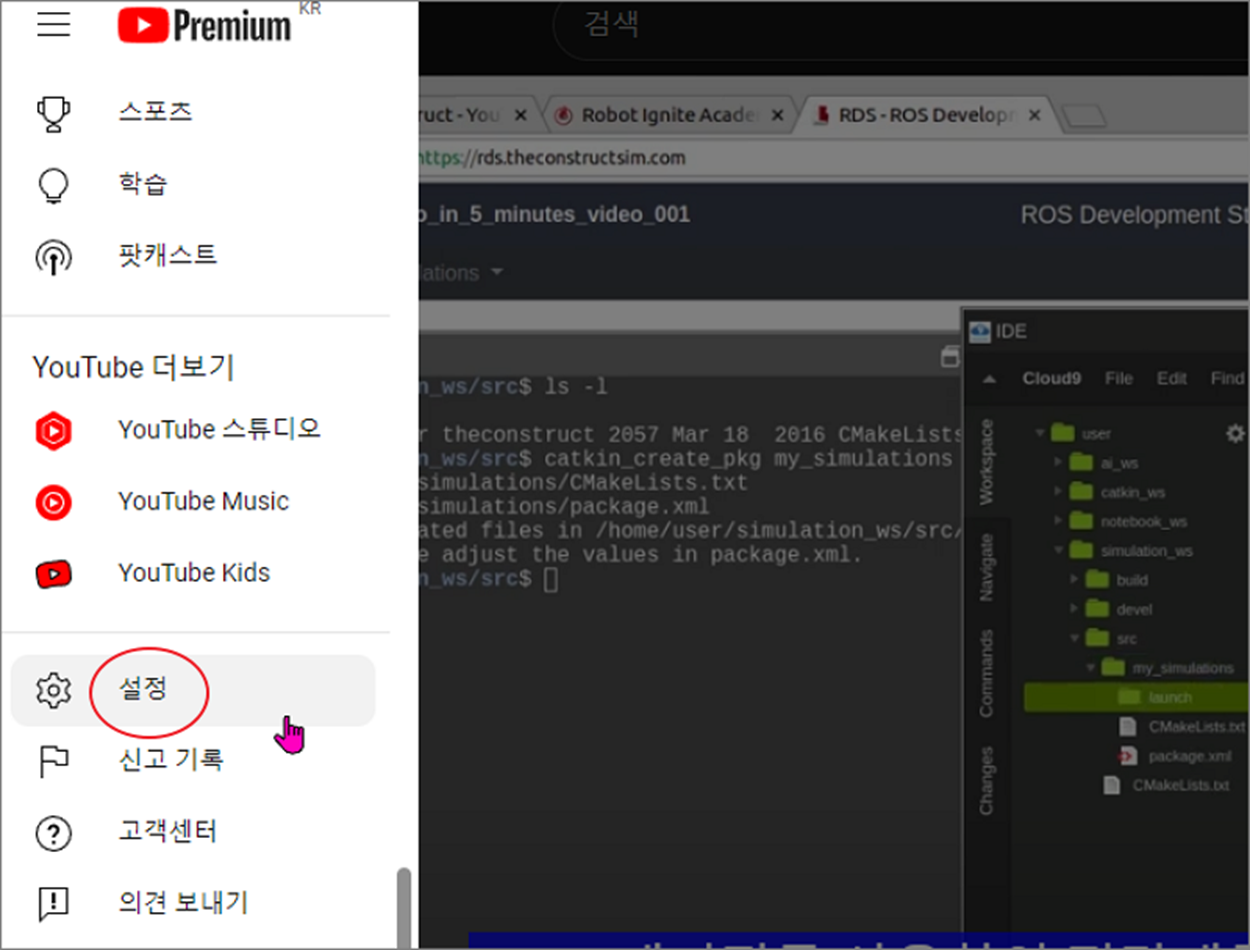Expand the catkin_ws folder
The image size is (1250, 950).
1059,492
